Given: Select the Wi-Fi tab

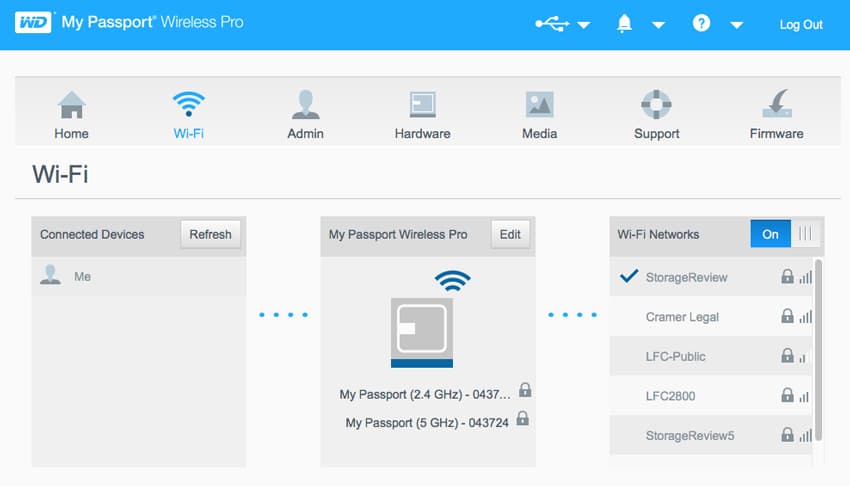Looking at the screenshot, I should (189, 114).
